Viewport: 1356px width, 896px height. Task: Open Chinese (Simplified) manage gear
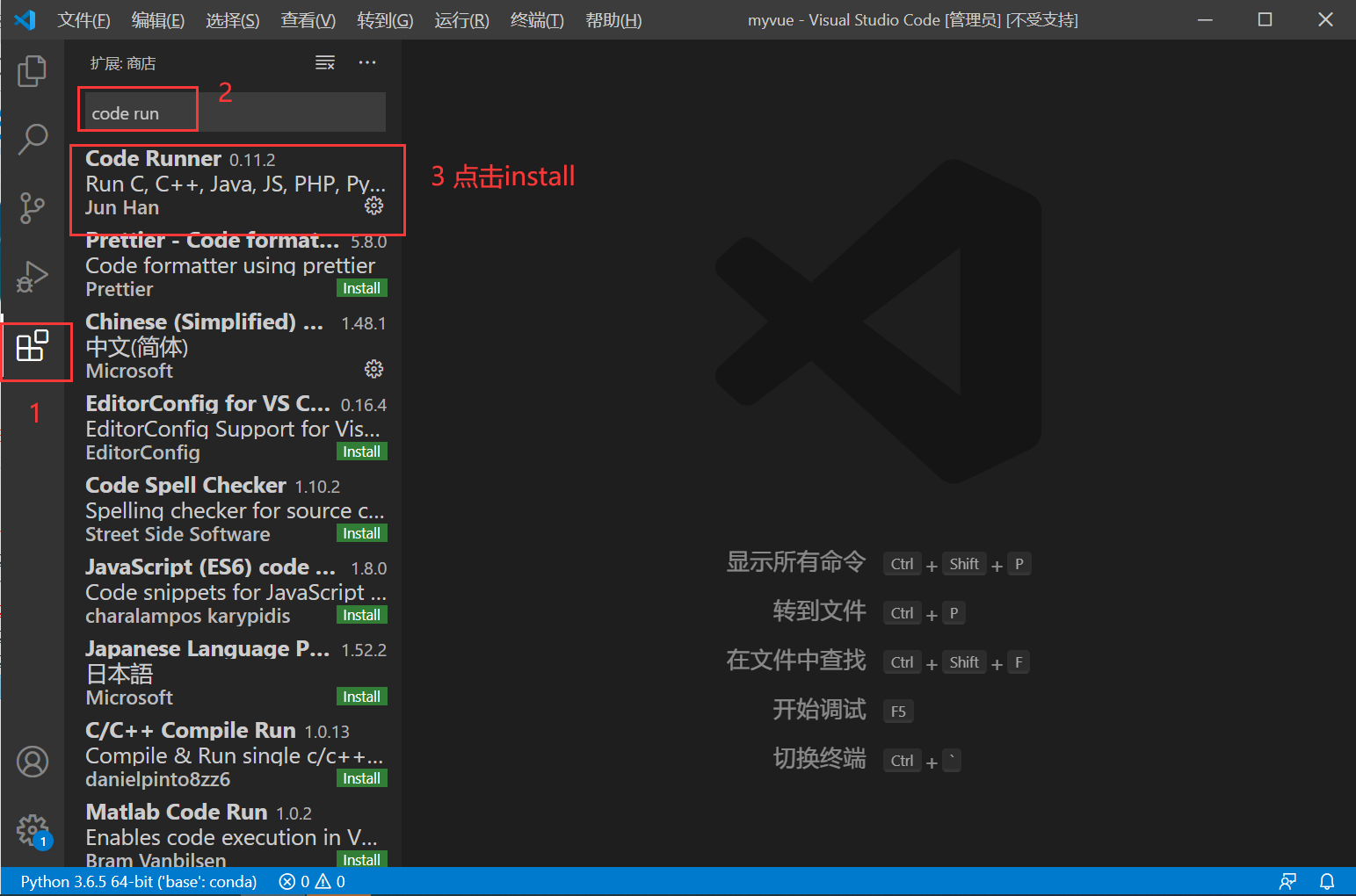tap(373, 369)
